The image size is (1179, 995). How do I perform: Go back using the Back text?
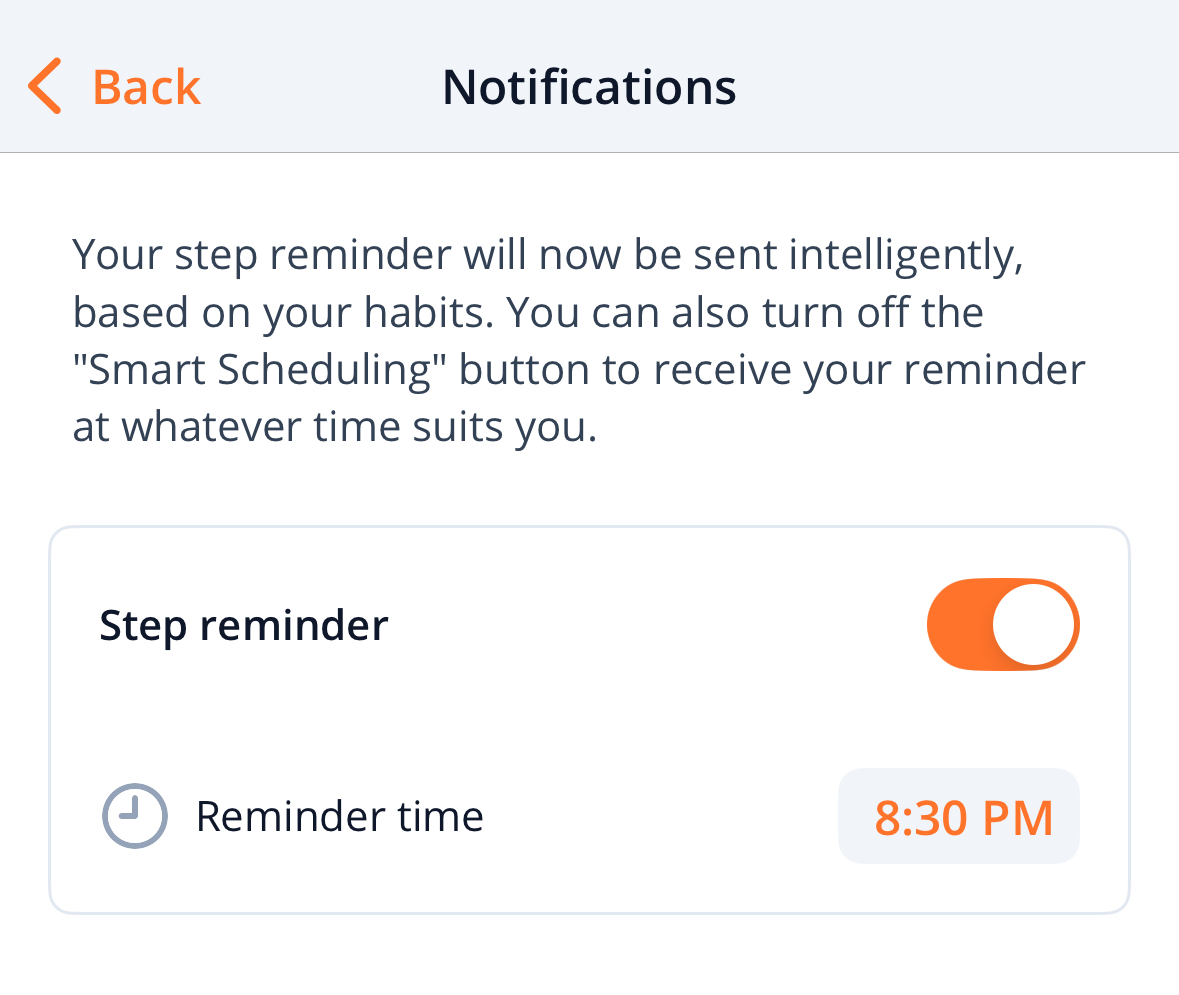click(x=146, y=87)
